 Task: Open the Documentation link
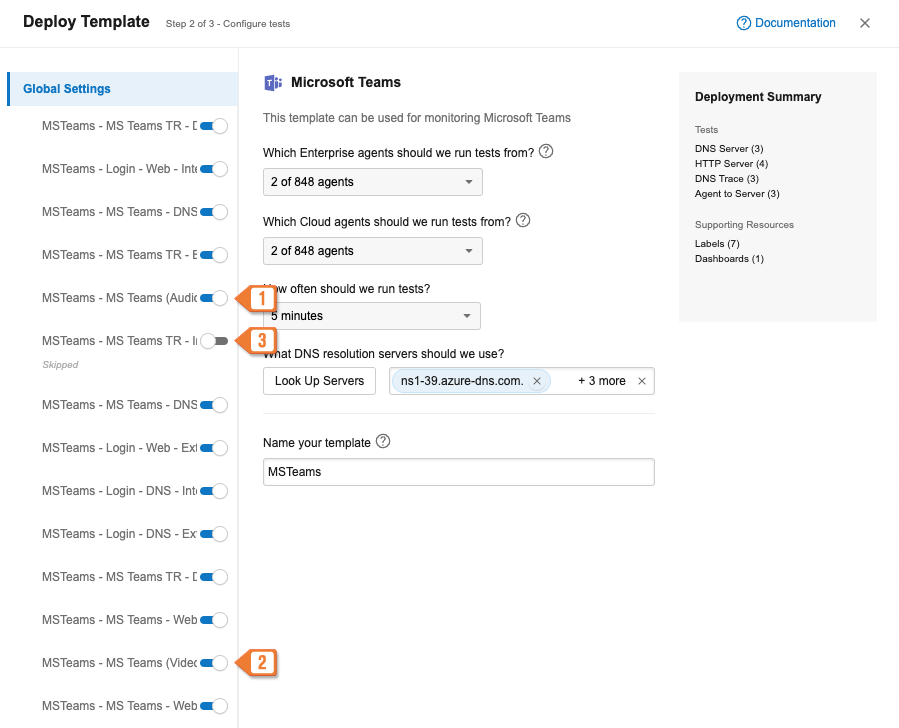795,23
